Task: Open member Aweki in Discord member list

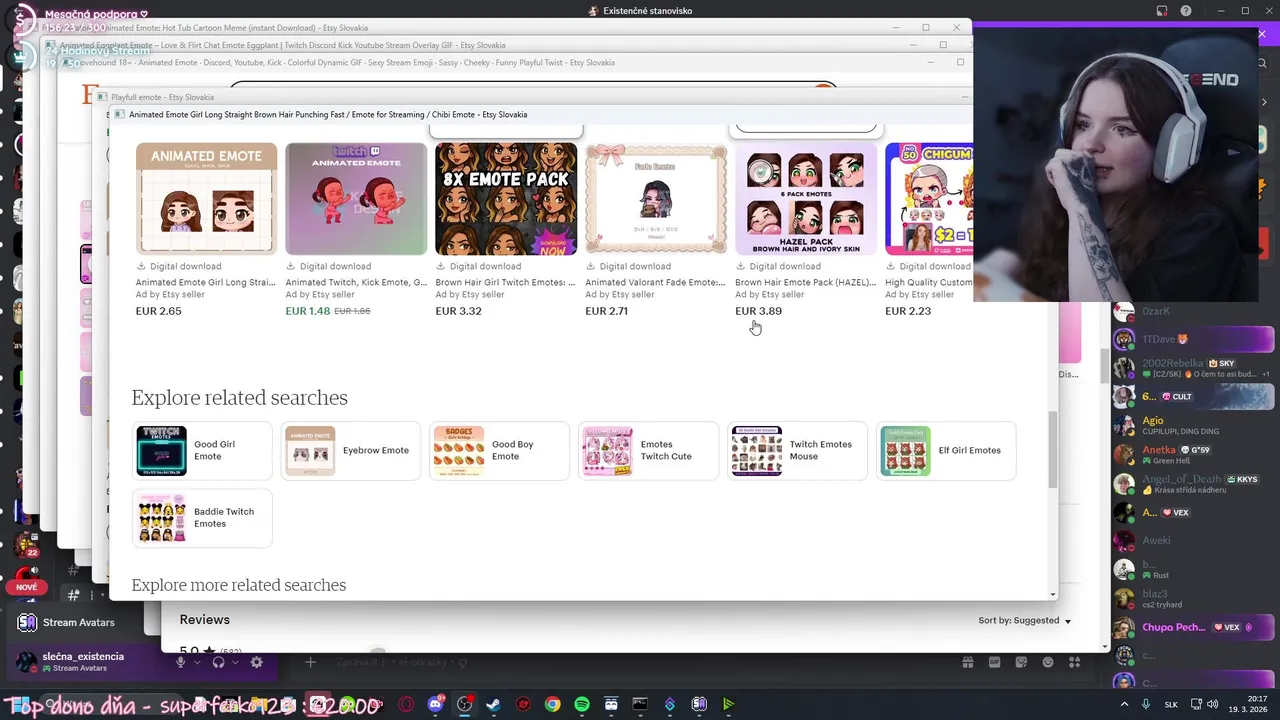Action: (x=1192, y=541)
